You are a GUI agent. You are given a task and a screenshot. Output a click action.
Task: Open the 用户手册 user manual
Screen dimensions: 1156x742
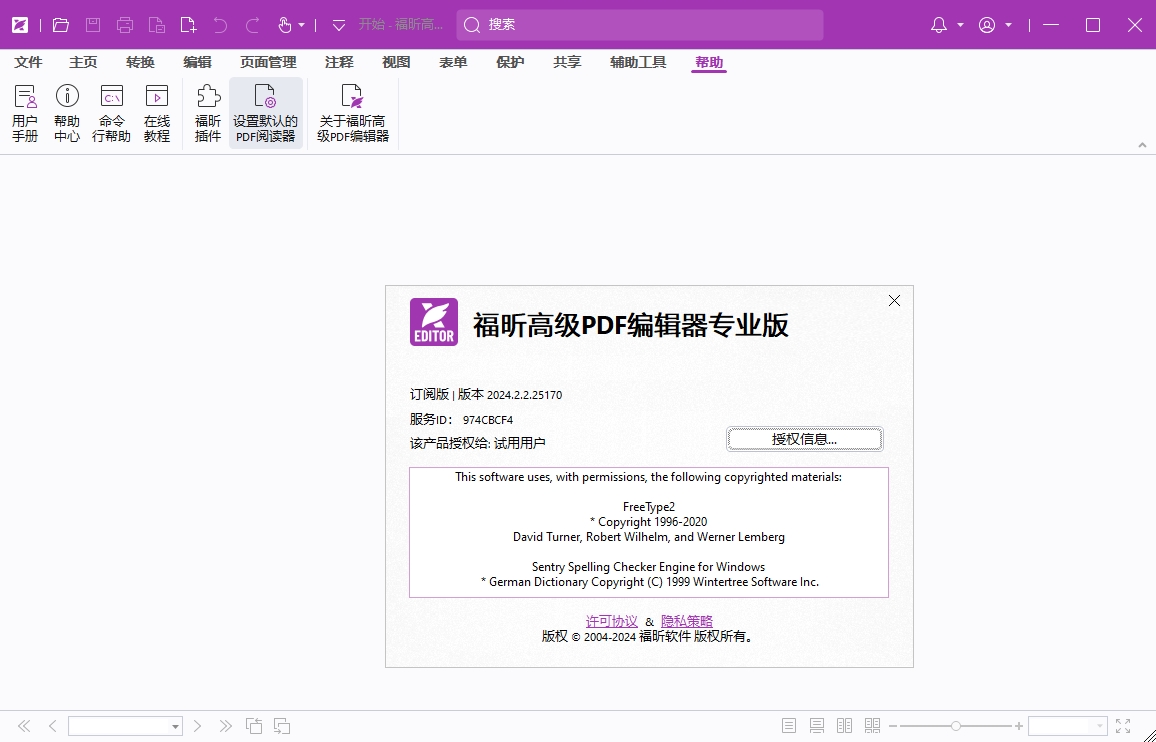click(x=25, y=114)
